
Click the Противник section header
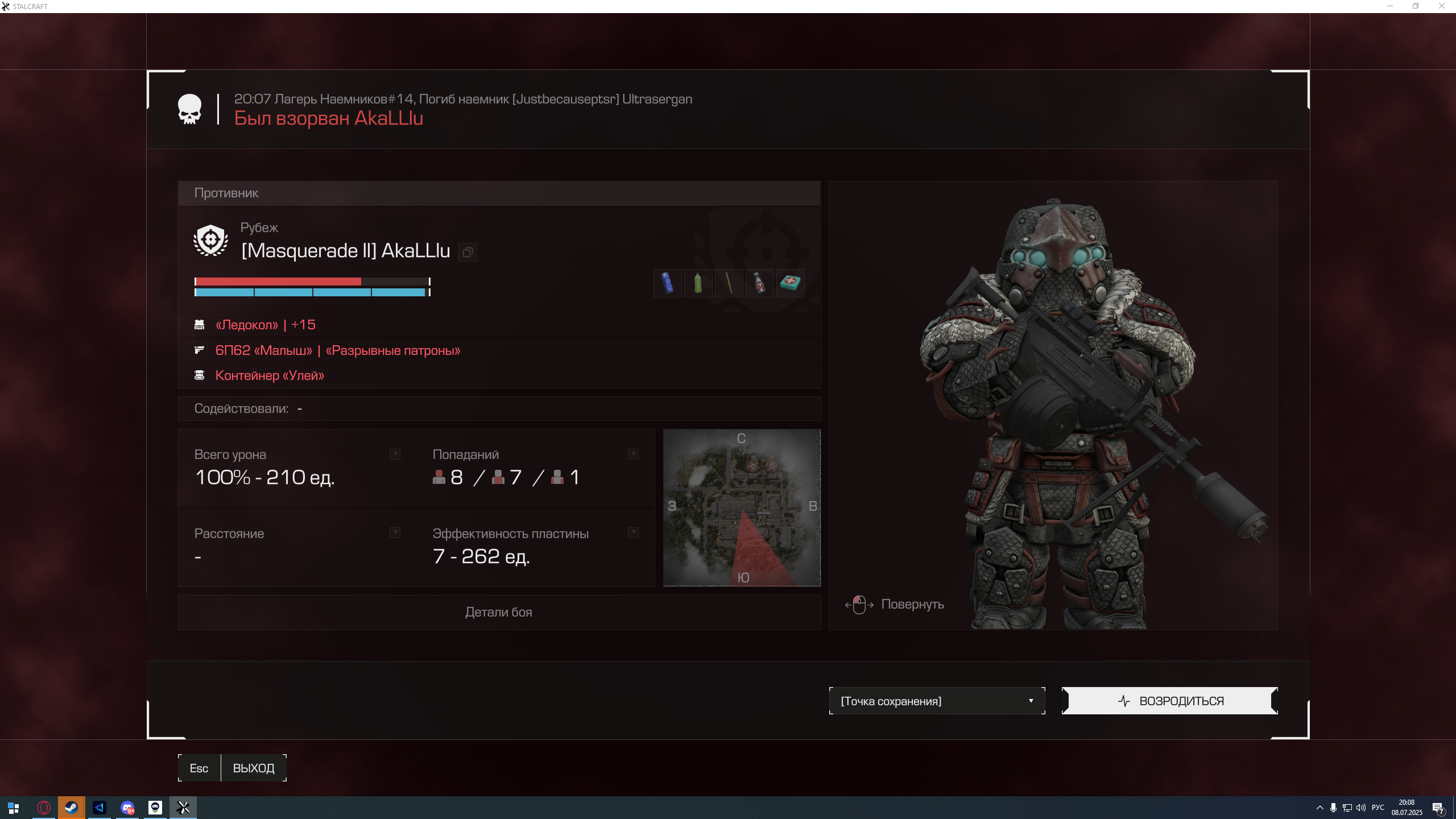click(x=499, y=193)
